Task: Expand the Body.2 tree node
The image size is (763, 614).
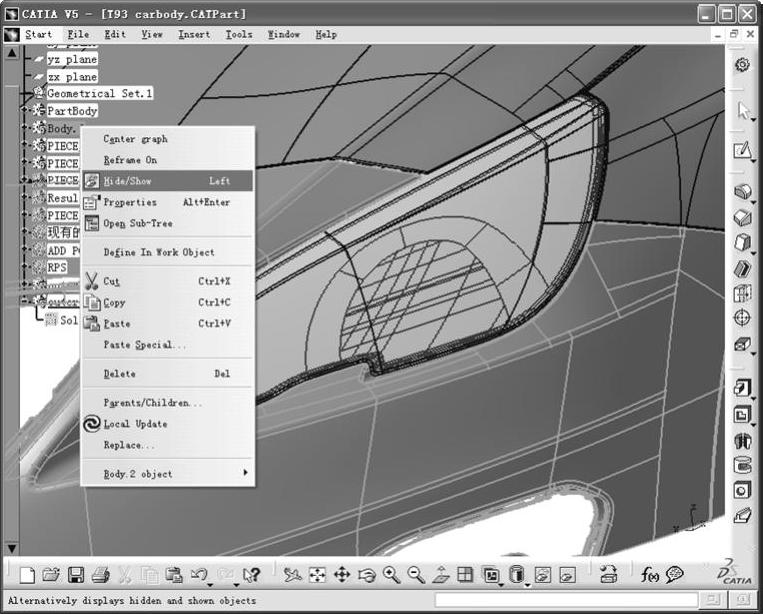Action: (24, 128)
